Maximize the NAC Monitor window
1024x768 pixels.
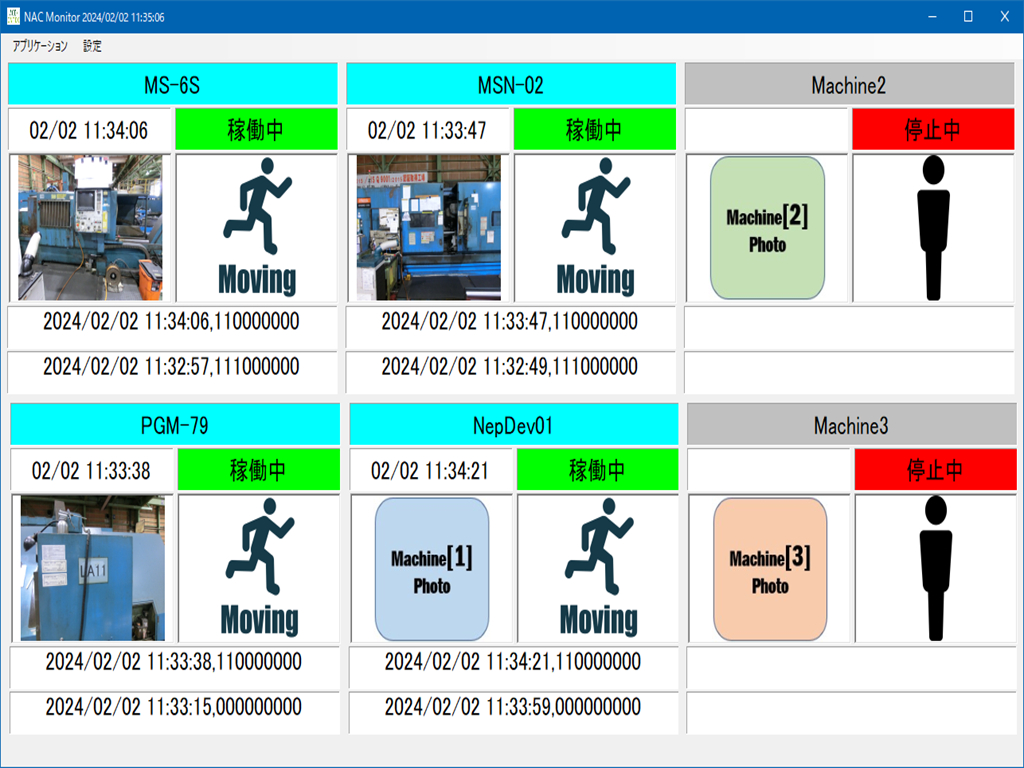pyautogui.click(x=968, y=17)
